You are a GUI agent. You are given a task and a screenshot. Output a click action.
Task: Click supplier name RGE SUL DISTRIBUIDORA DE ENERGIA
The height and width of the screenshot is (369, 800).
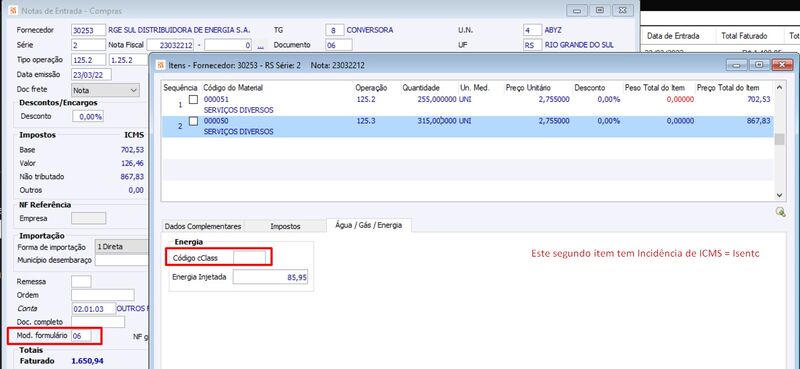pyautogui.click(x=179, y=30)
